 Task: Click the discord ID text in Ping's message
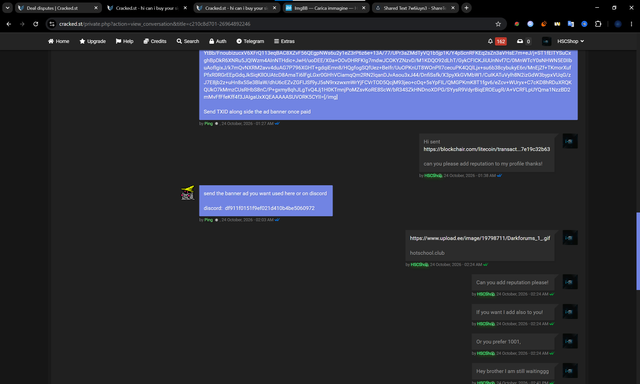coord(269,208)
